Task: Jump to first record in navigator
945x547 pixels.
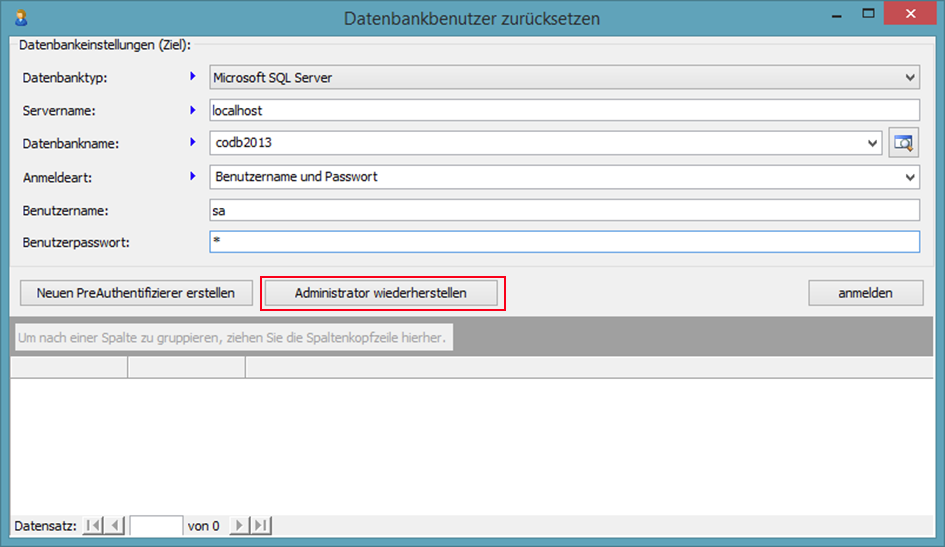Action: [x=93, y=525]
